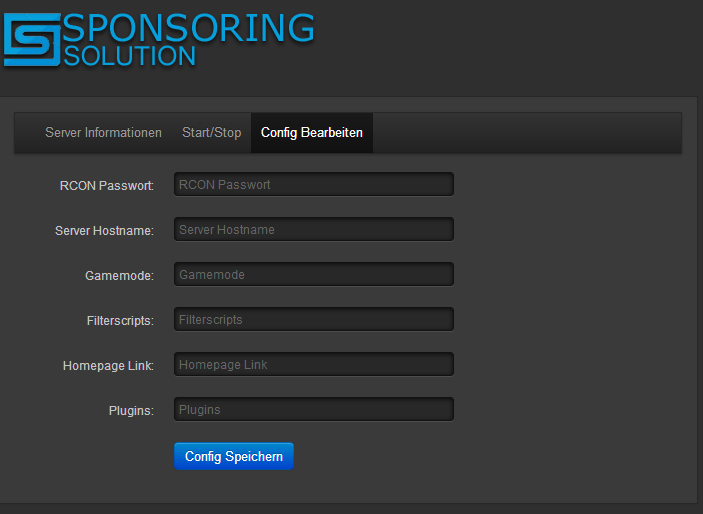
Task: Select the Gamemode input field
Action: 314,274
